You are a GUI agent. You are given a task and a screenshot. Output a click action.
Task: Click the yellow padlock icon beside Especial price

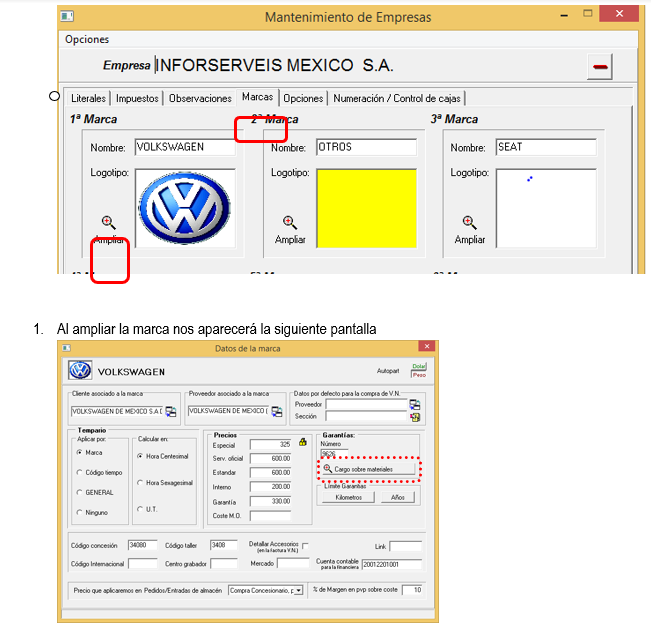(301, 442)
